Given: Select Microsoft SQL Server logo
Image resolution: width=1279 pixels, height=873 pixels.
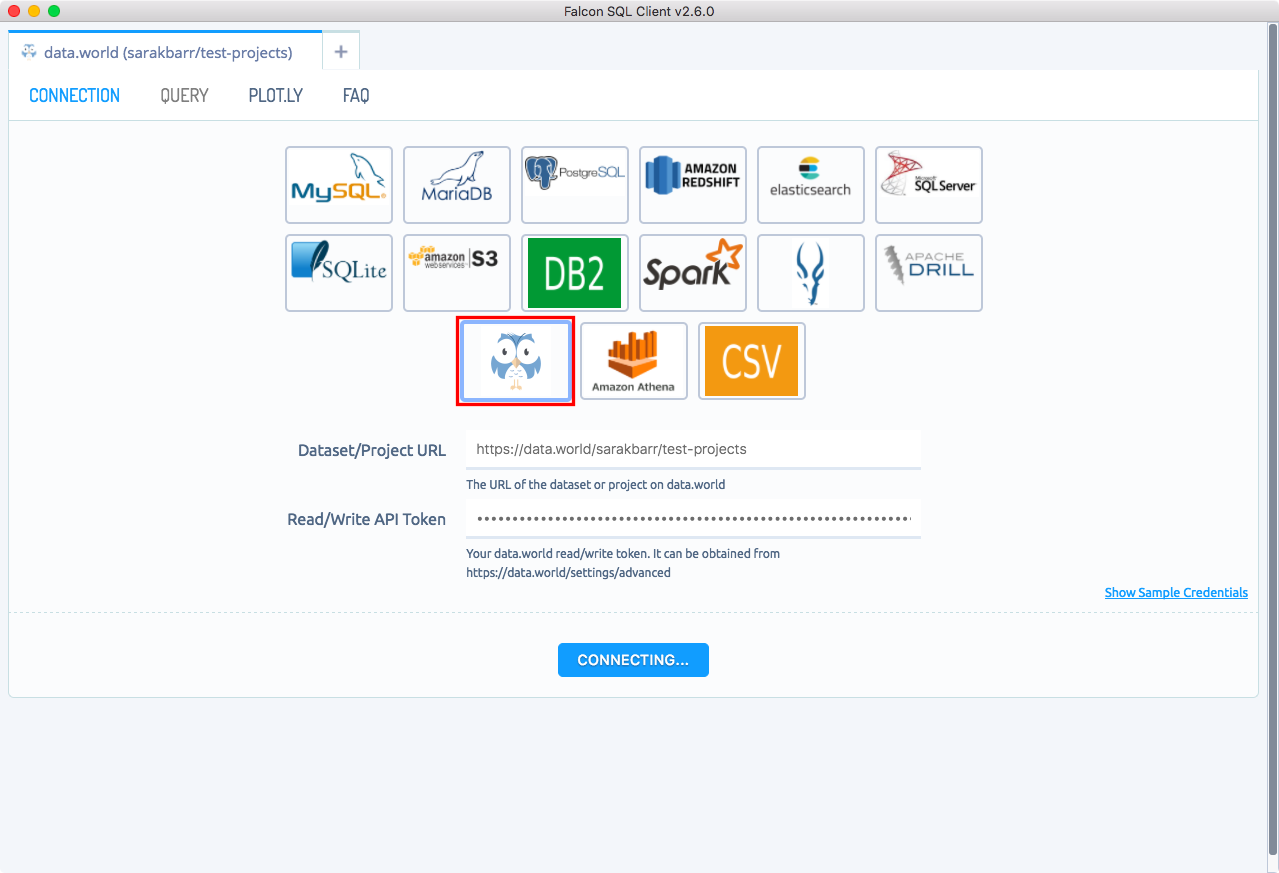Looking at the screenshot, I should pyautogui.click(x=929, y=185).
